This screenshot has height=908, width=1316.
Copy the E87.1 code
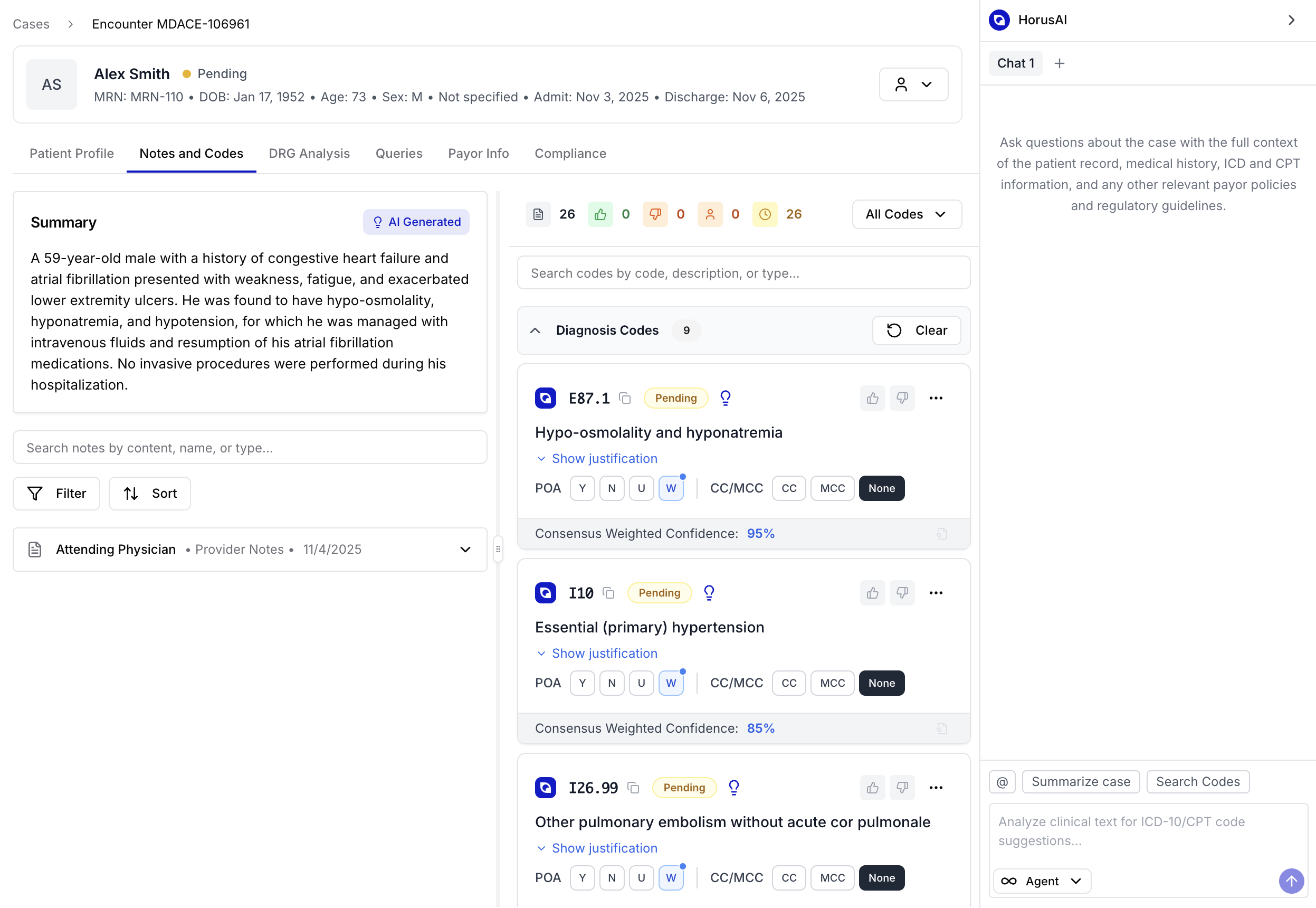coord(625,398)
